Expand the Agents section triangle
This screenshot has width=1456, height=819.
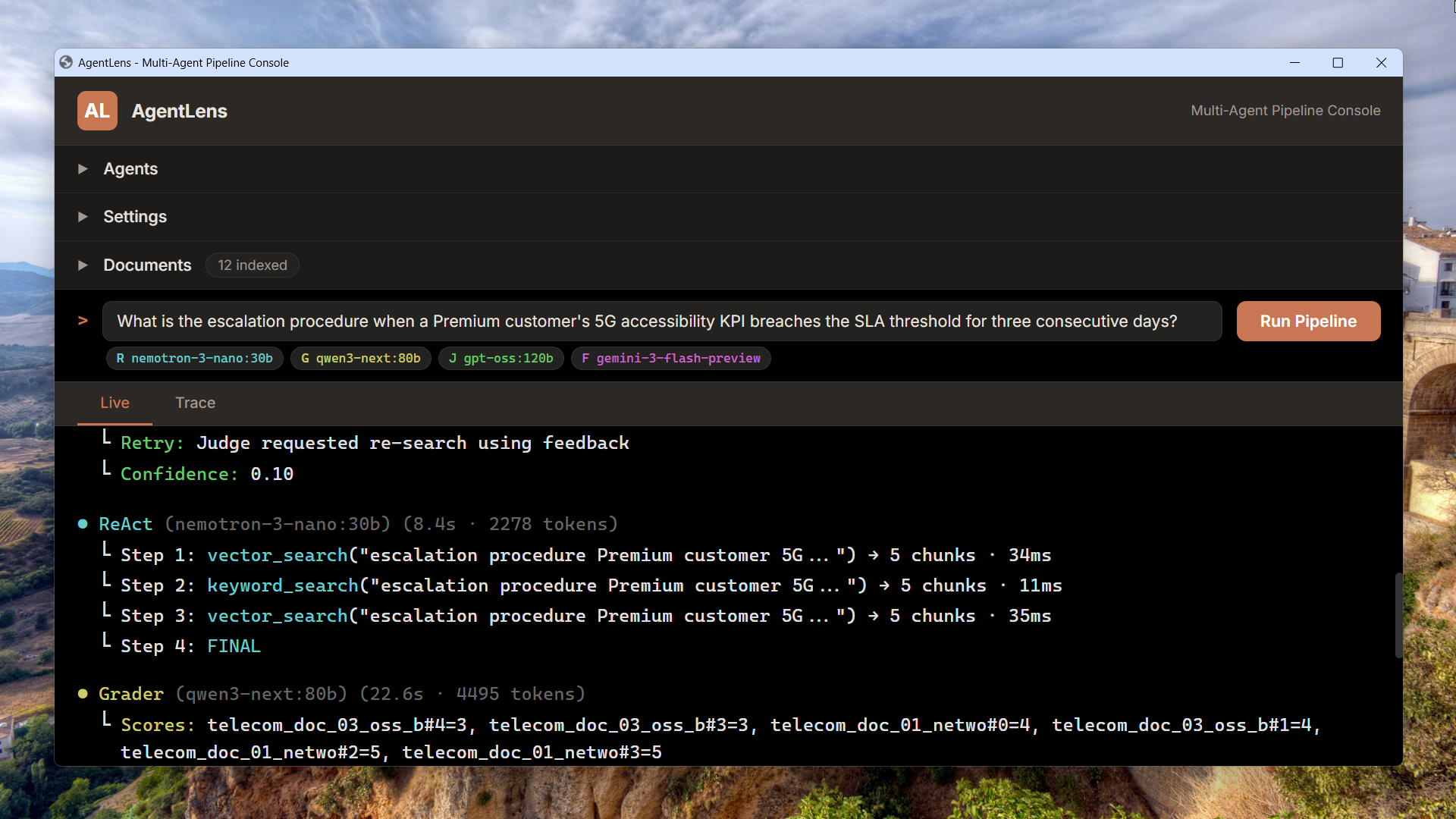pyautogui.click(x=83, y=169)
